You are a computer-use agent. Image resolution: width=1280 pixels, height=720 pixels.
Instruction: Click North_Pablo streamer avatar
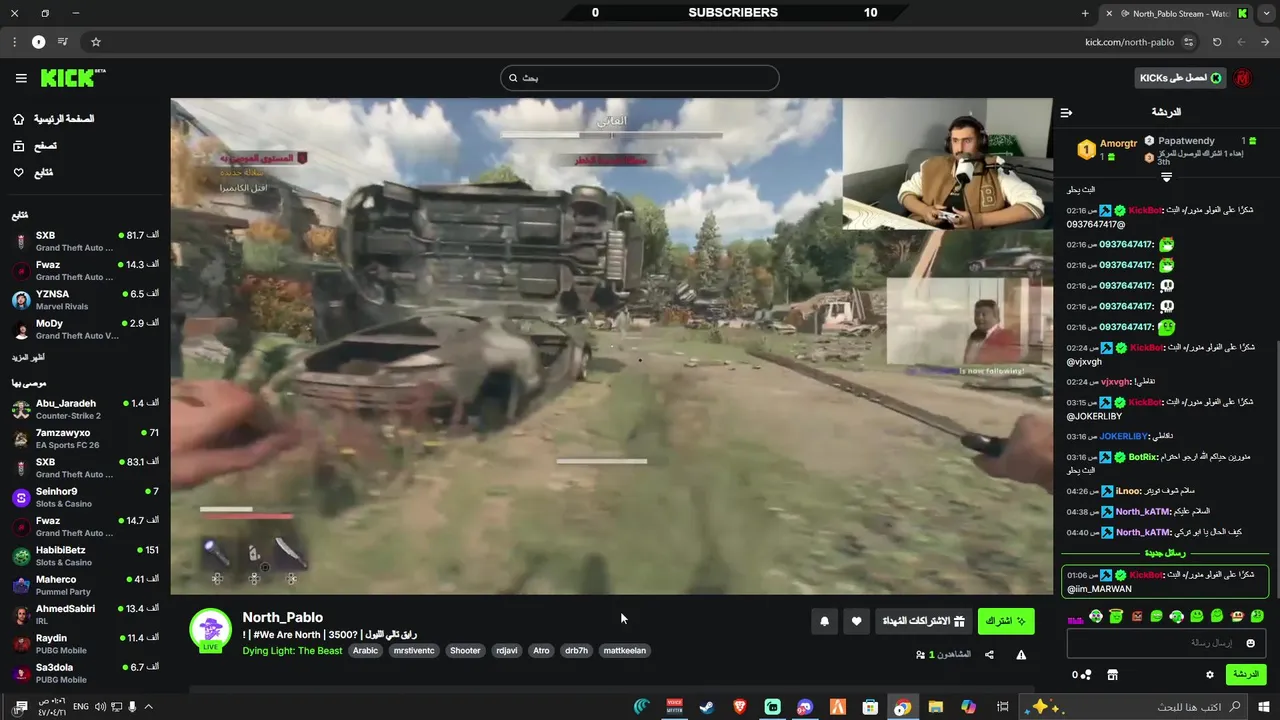[x=210, y=629]
